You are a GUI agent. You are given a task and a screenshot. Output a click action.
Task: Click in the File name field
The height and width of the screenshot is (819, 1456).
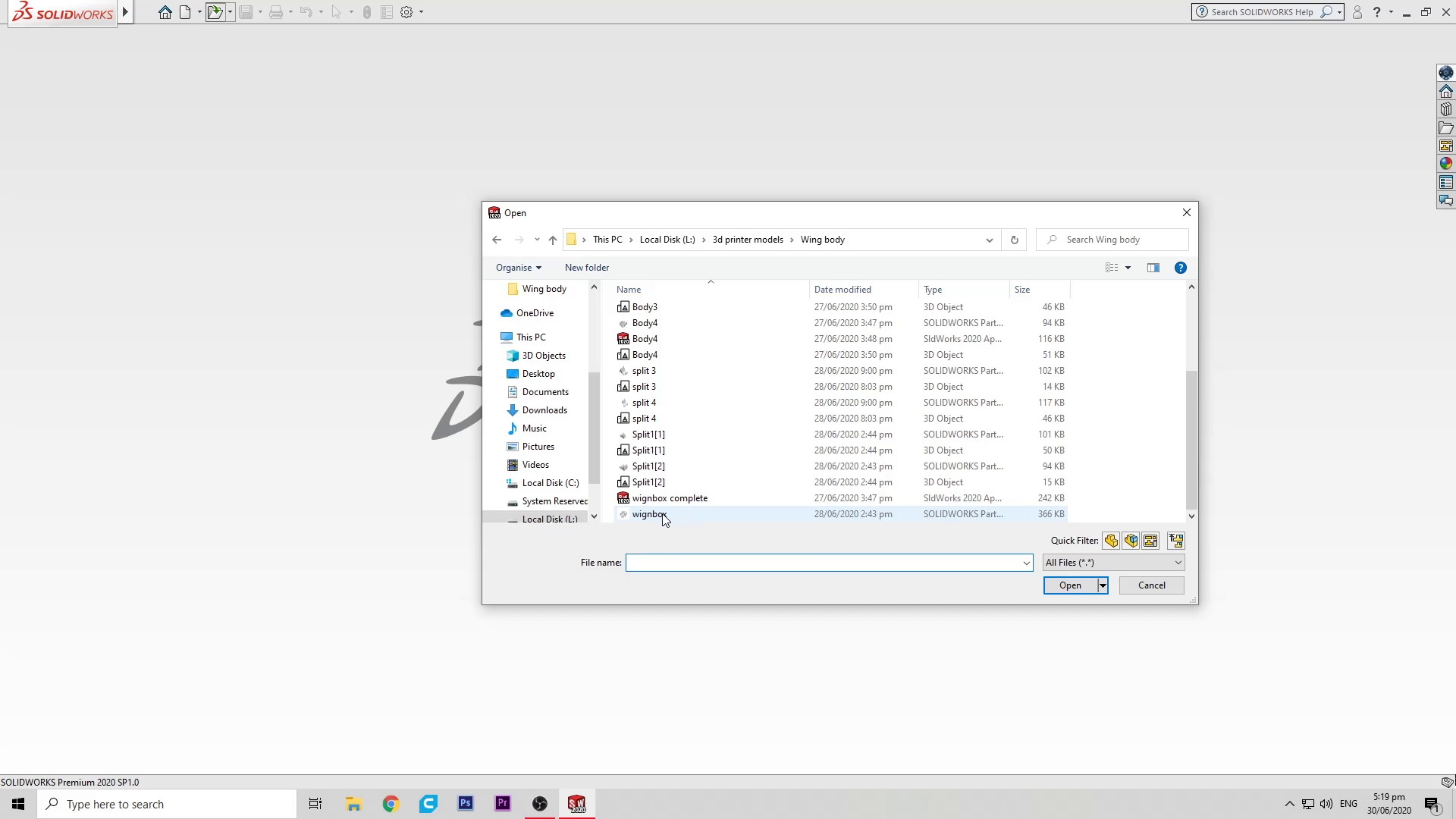click(x=822, y=563)
